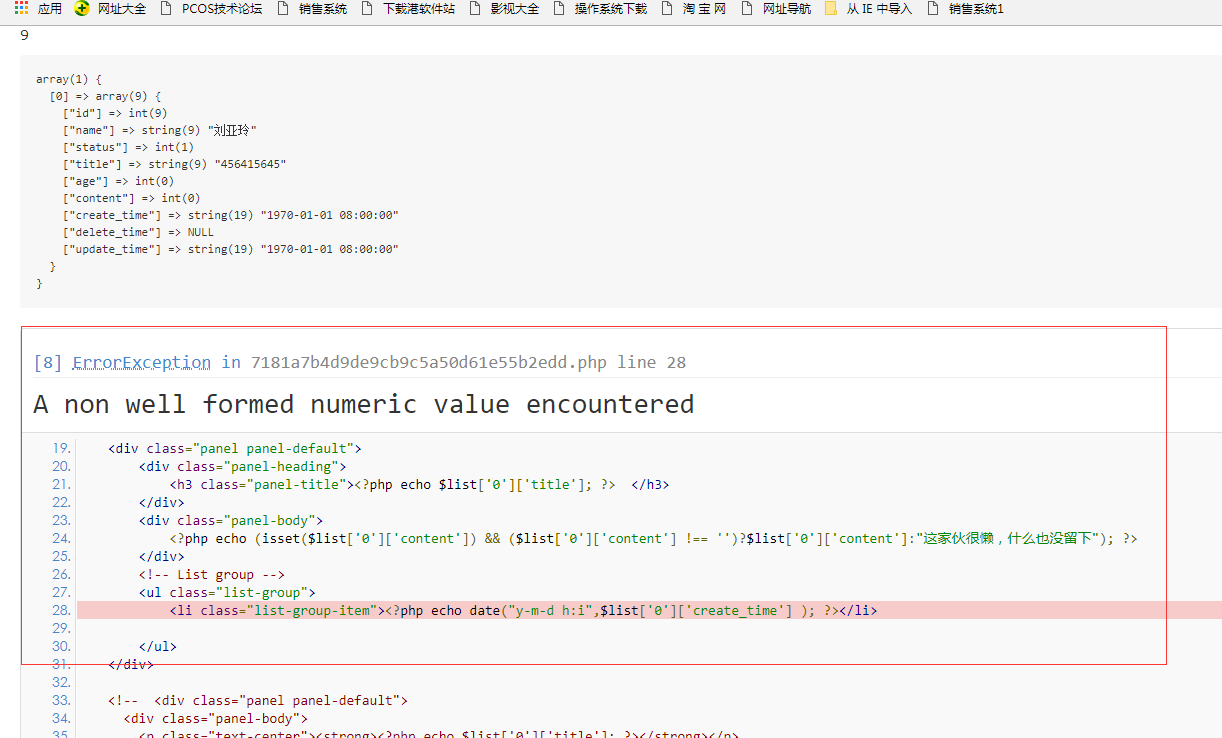Open the 影视大全 bookmark
Image resolution: width=1222 pixels, height=738 pixels.
503,9
